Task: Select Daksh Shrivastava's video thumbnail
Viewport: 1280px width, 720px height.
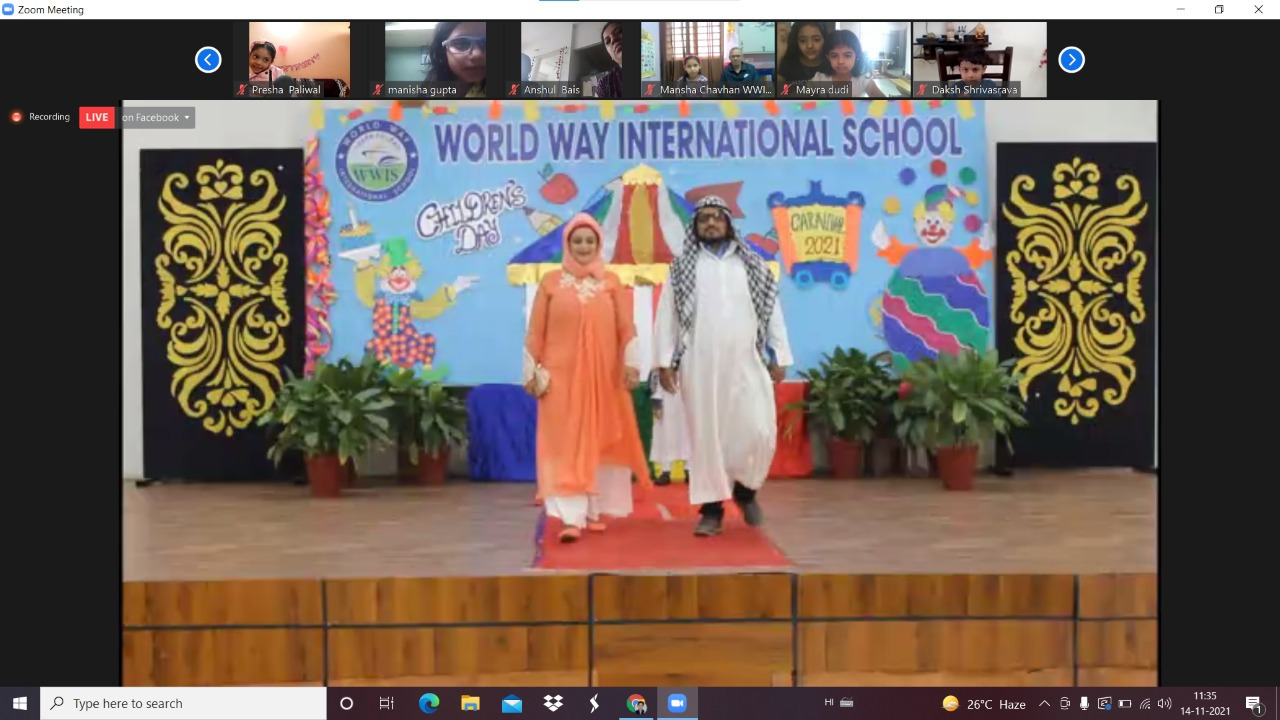Action: point(979,60)
